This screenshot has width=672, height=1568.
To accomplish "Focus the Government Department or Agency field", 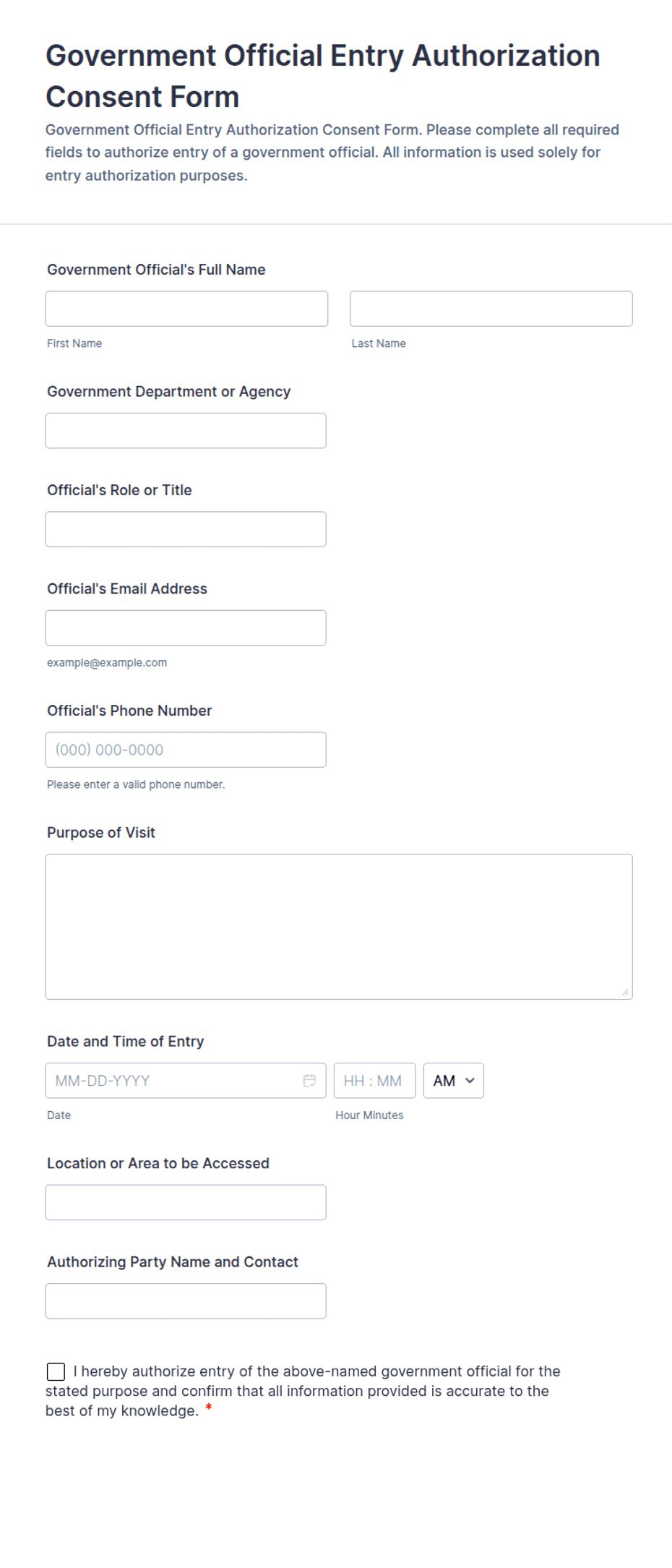I will [186, 430].
